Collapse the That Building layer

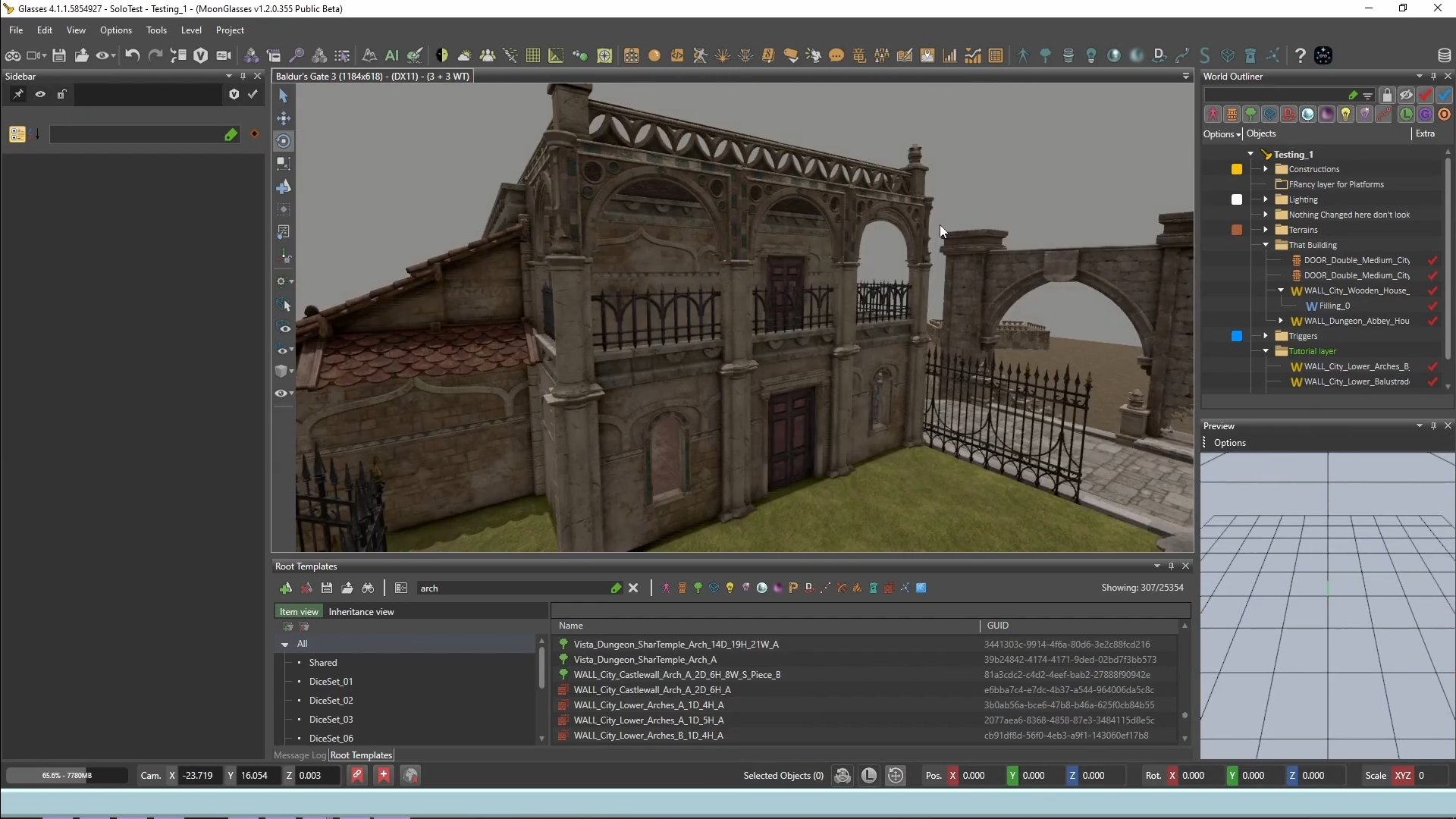1265,245
